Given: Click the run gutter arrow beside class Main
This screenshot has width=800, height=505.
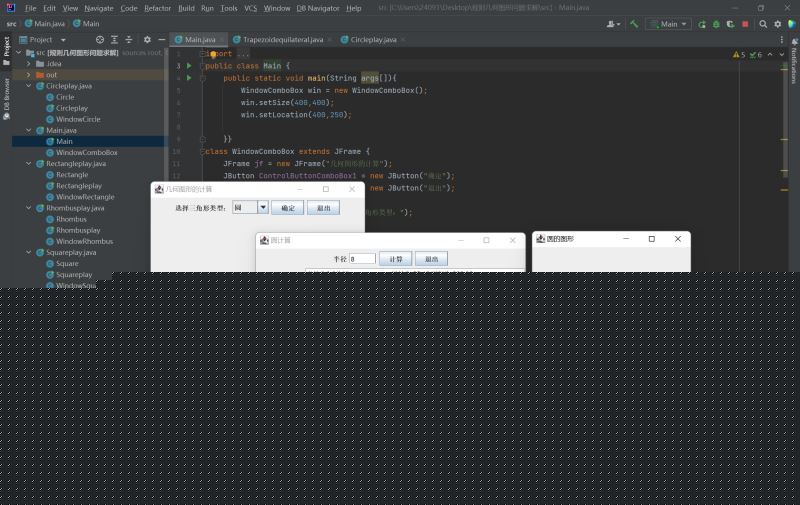Looking at the screenshot, I should [189, 66].
